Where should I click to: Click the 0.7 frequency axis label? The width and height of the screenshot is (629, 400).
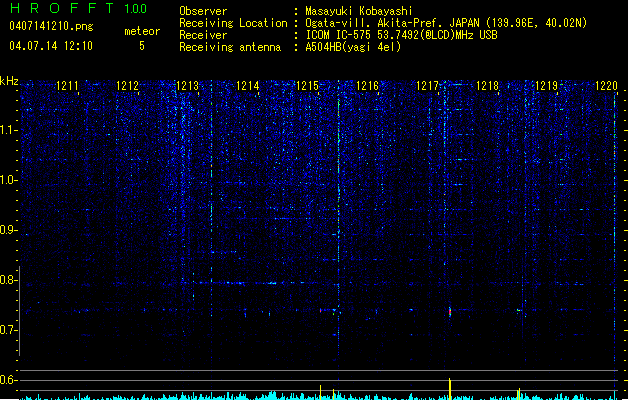coord(7,330)
